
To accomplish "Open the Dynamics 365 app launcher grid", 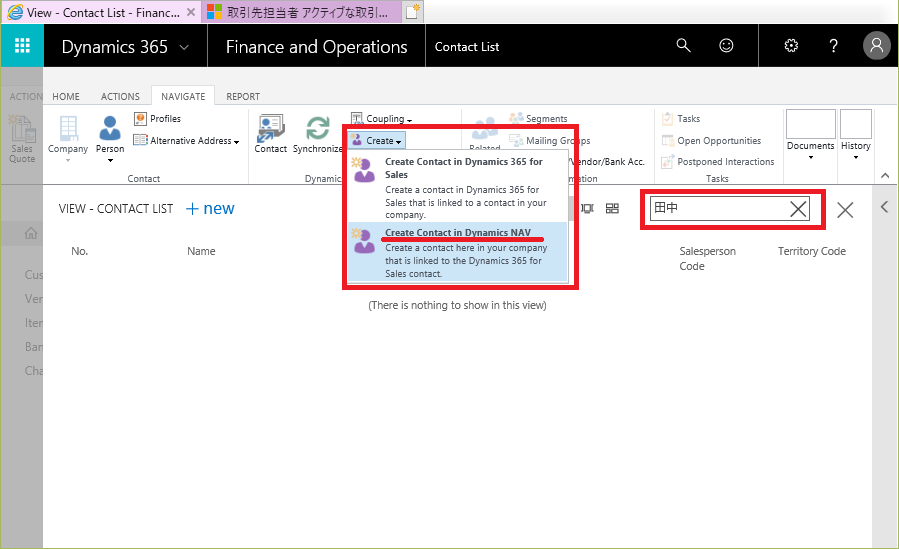I will point(22,45).
